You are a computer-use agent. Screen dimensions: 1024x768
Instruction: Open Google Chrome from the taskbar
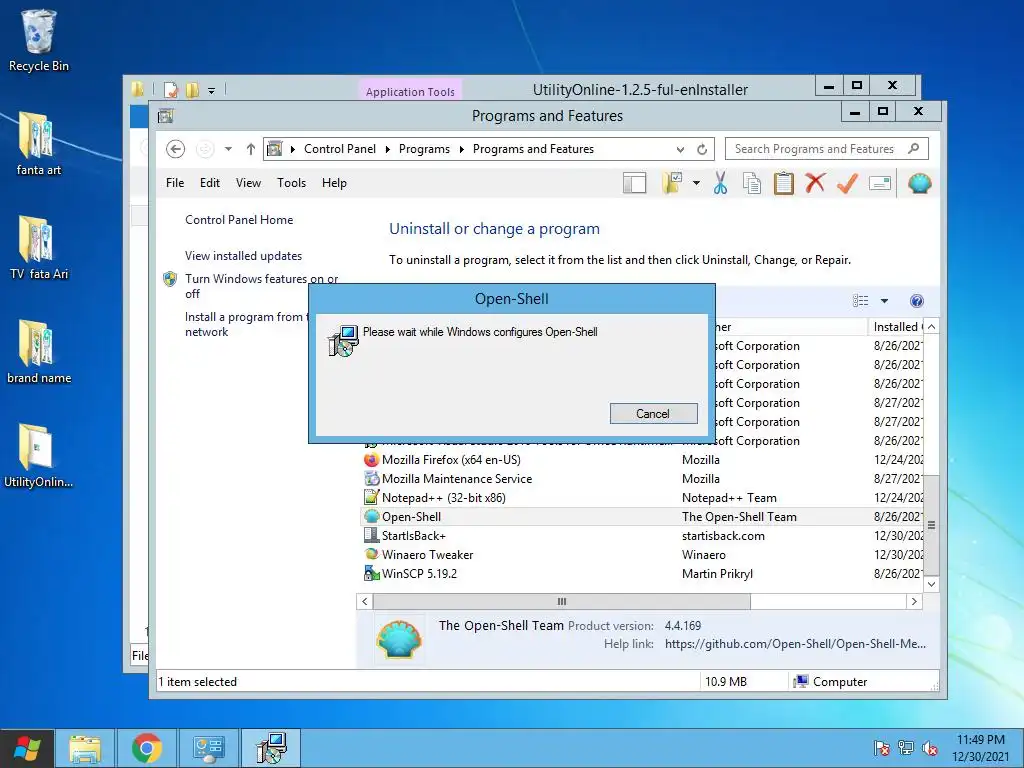pos(147,748)
